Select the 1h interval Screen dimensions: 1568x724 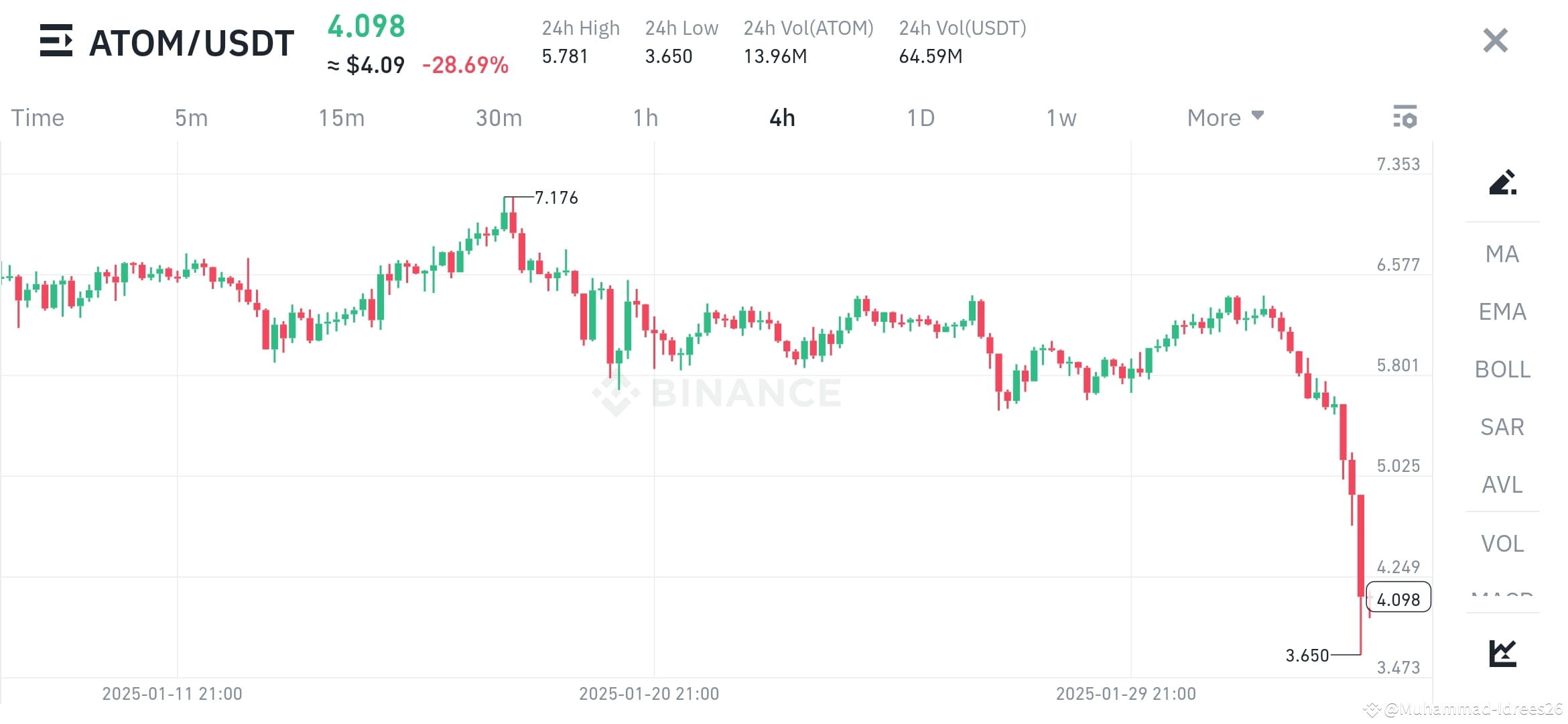click(646, 117)
